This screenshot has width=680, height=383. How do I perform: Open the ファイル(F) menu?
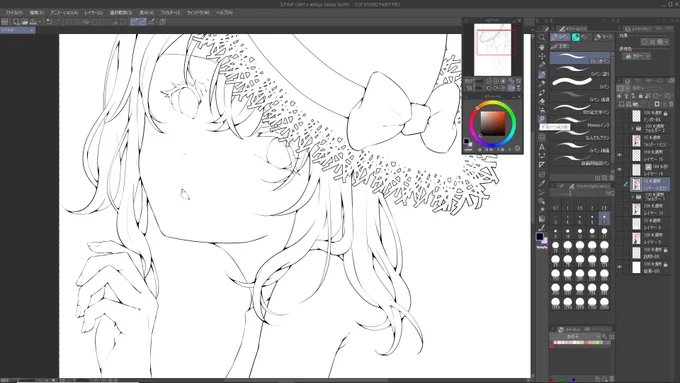point(13,13)
